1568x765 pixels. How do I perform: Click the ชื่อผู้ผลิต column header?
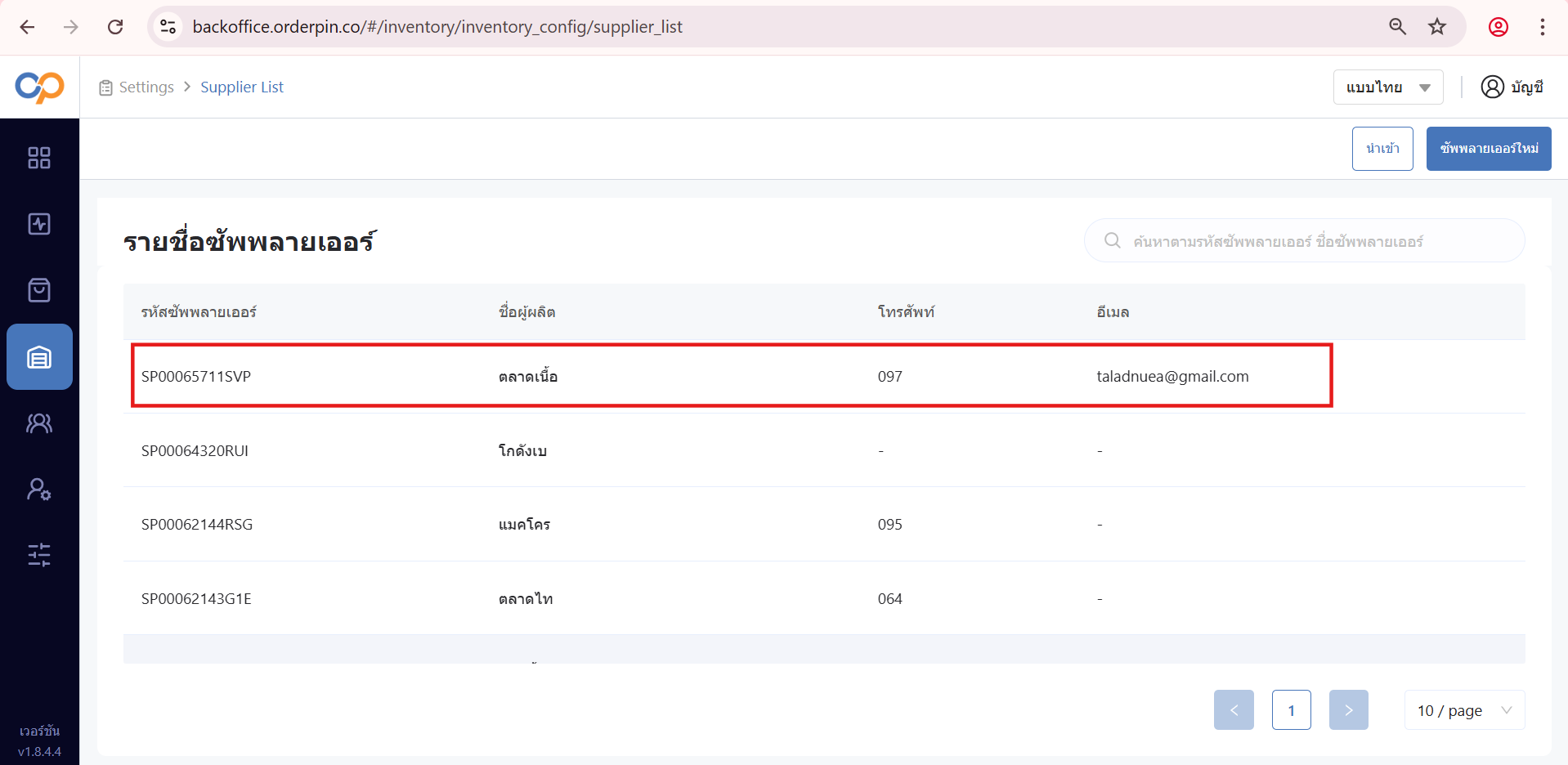pyautogui.click(x=526, y=312)
